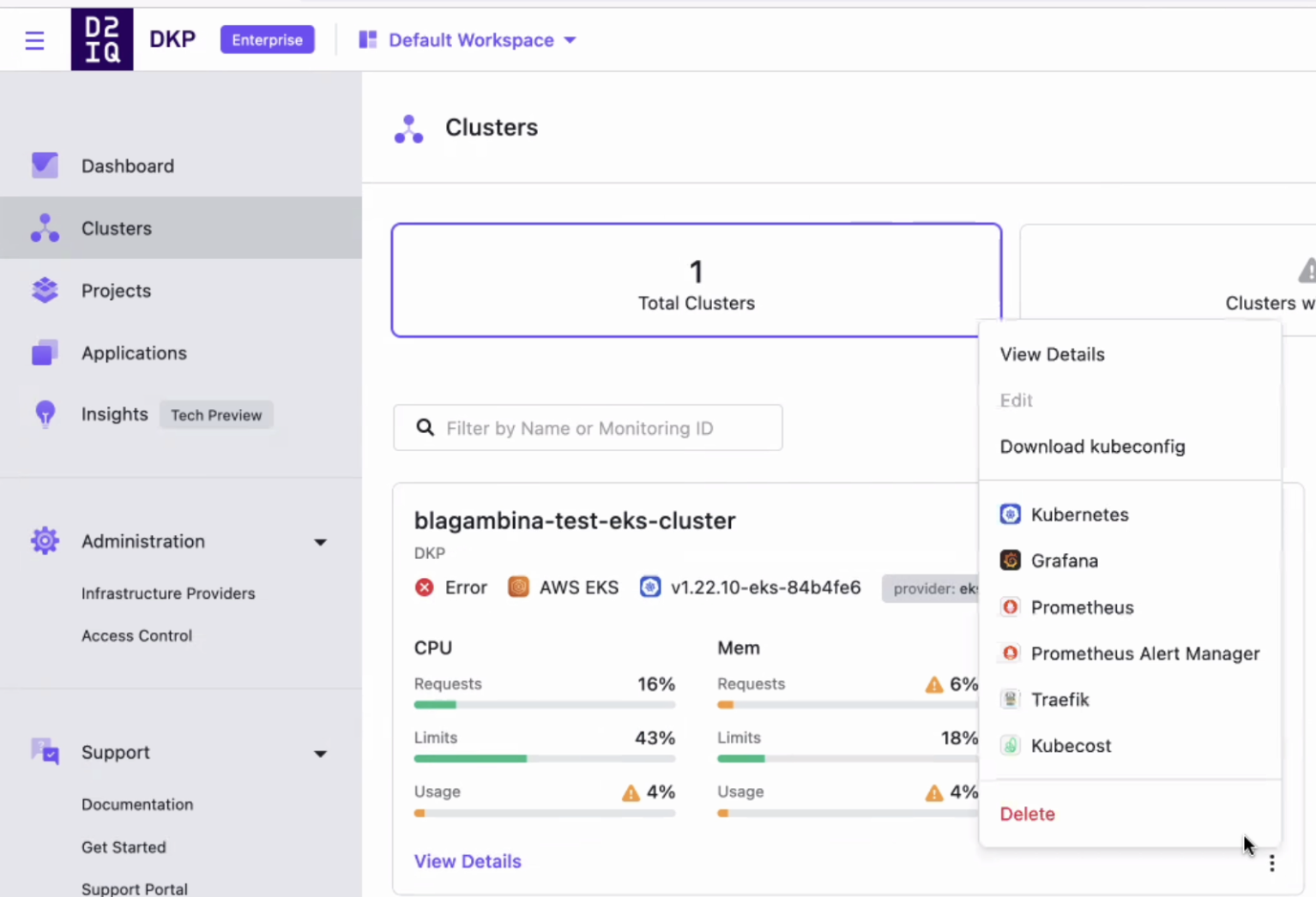The height and width of the screenshot is (897, 1316).
Task: Click the D2iQ logo
Action: tap(102, 39)
